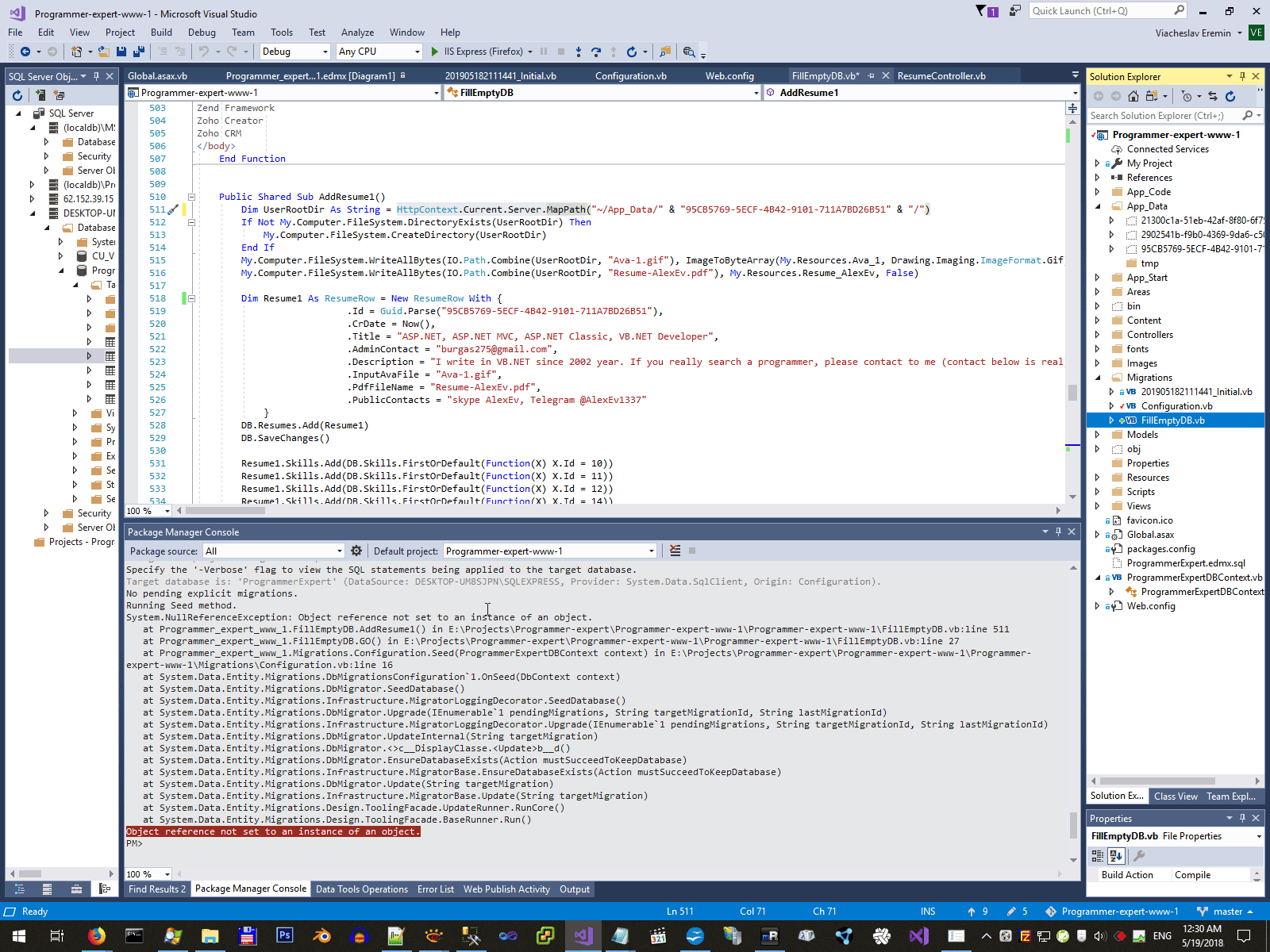Switch to the Class View tab
Screen dimensions: 1270x952
coord(1176,796)
